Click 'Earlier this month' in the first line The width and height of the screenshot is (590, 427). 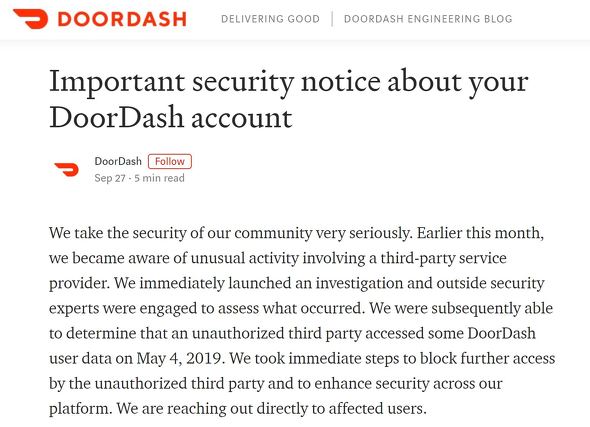[478, 233]
